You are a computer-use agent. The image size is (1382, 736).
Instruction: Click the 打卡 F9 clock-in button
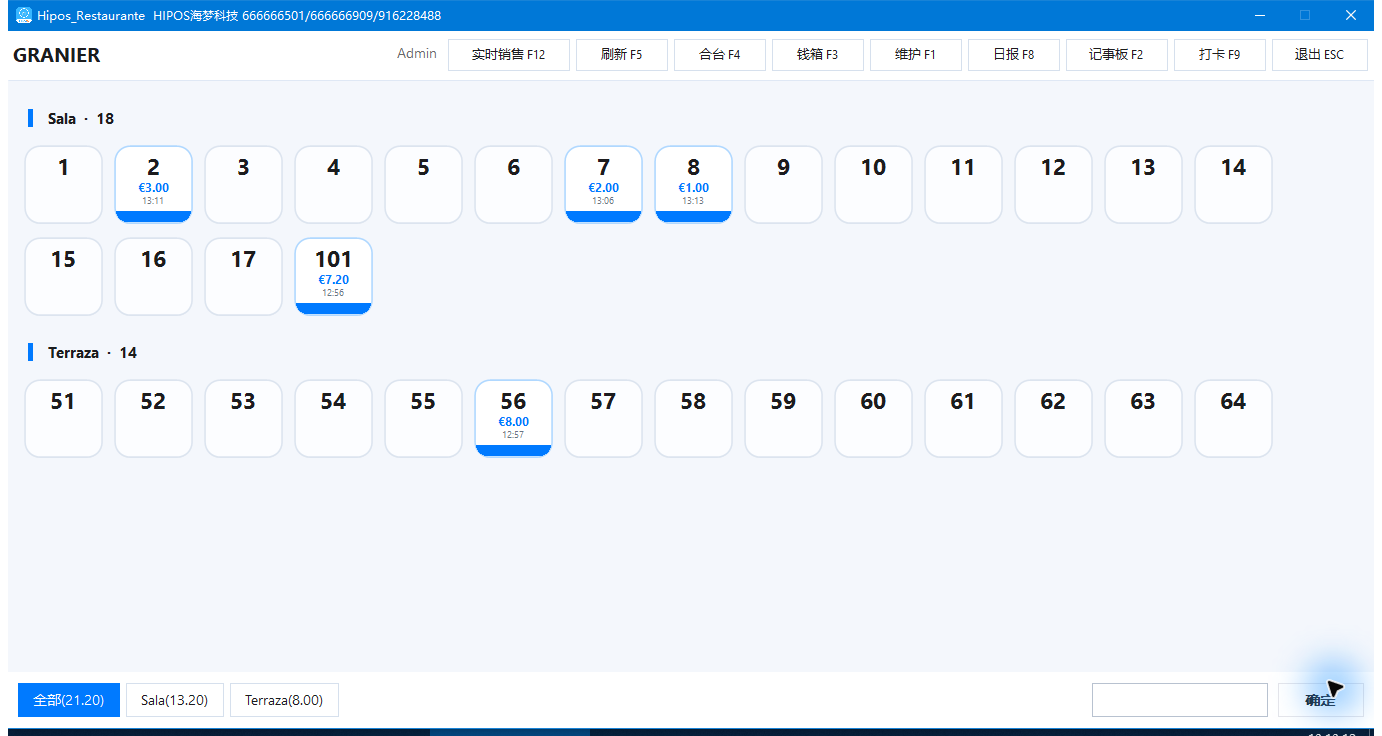coord(1220,55)
